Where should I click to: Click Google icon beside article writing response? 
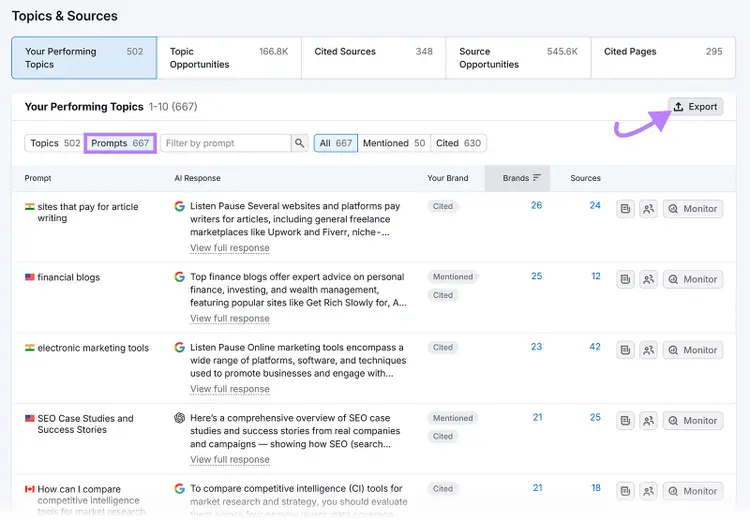tap(179, 206)
